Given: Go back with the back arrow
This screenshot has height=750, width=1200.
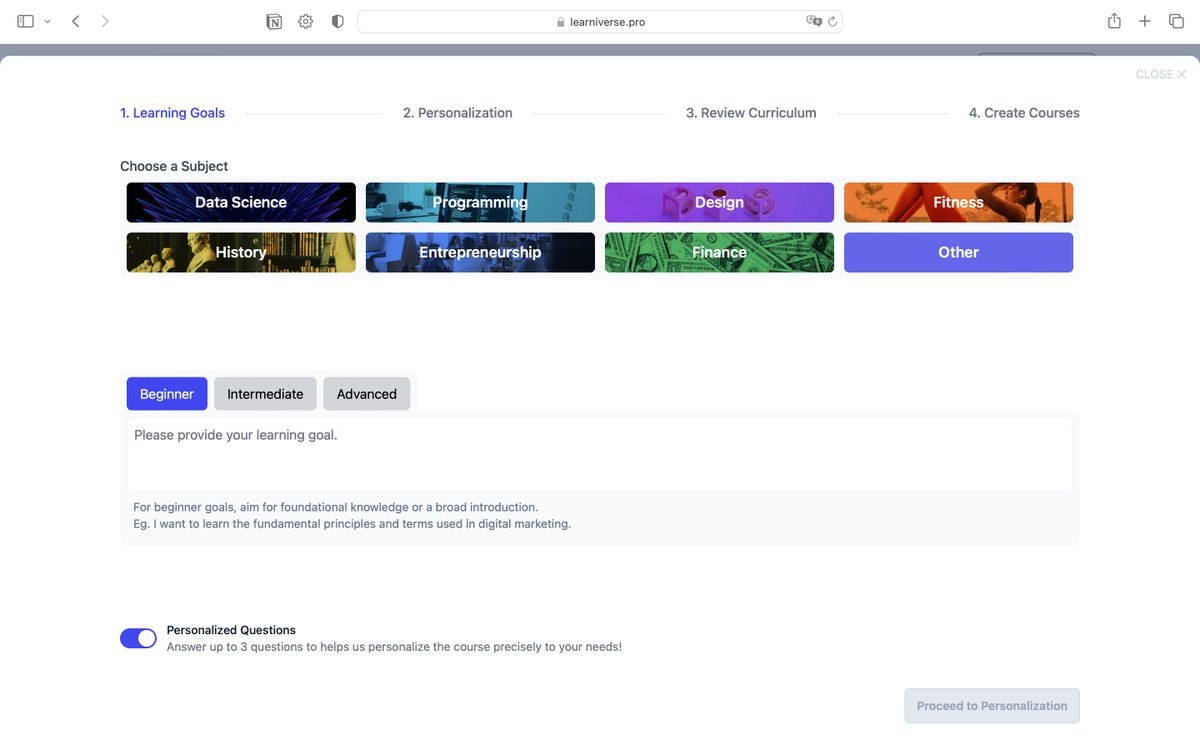Looking at the screenshot, I should [76, 21].
